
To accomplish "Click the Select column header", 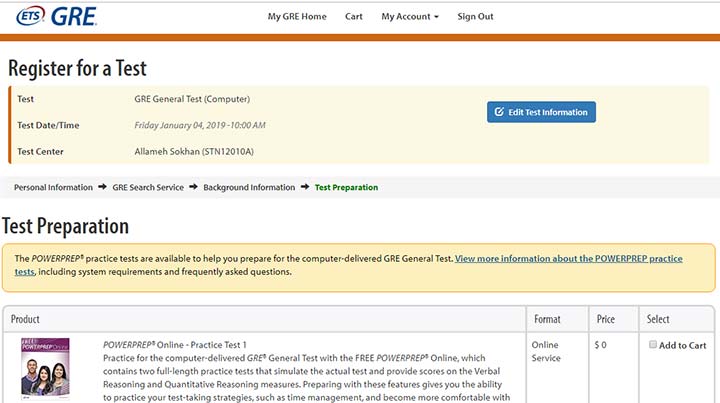I will [658, 319].
